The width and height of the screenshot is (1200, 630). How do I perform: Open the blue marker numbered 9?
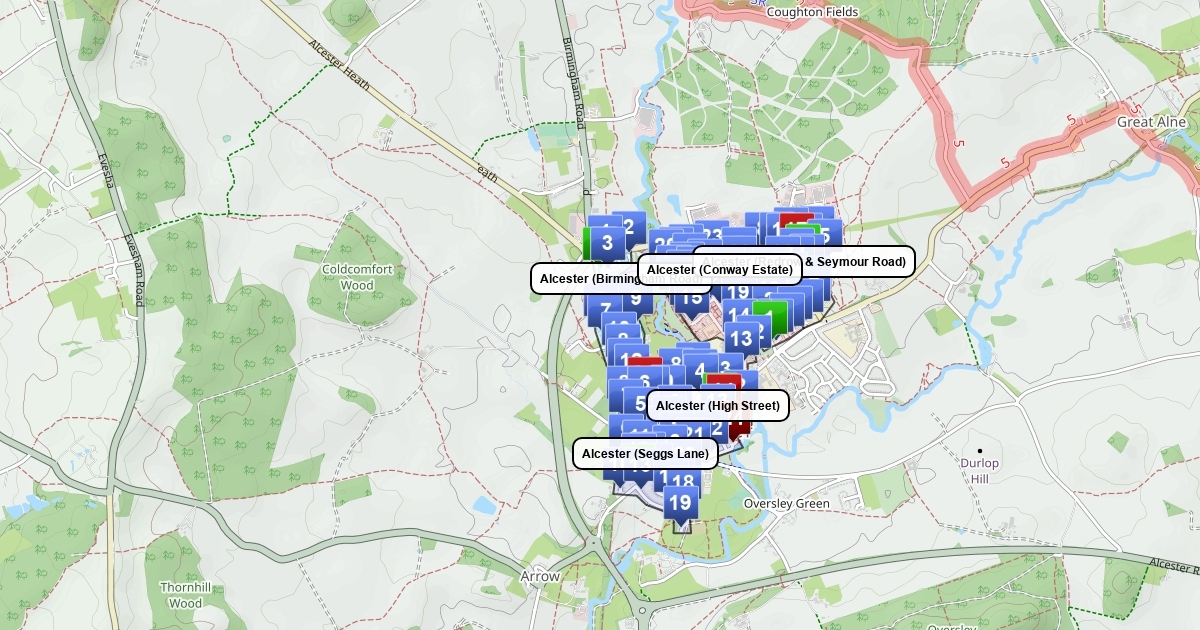[635, 300]
